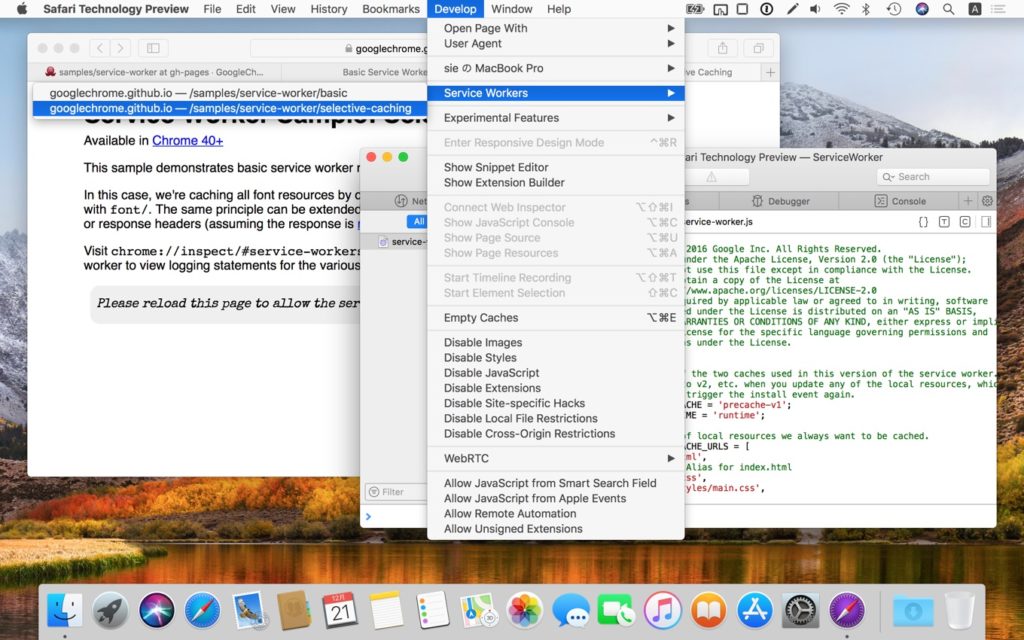Click the Safari back arrow button
This screenshot has height=640, width=1024.
pos(100,48)
